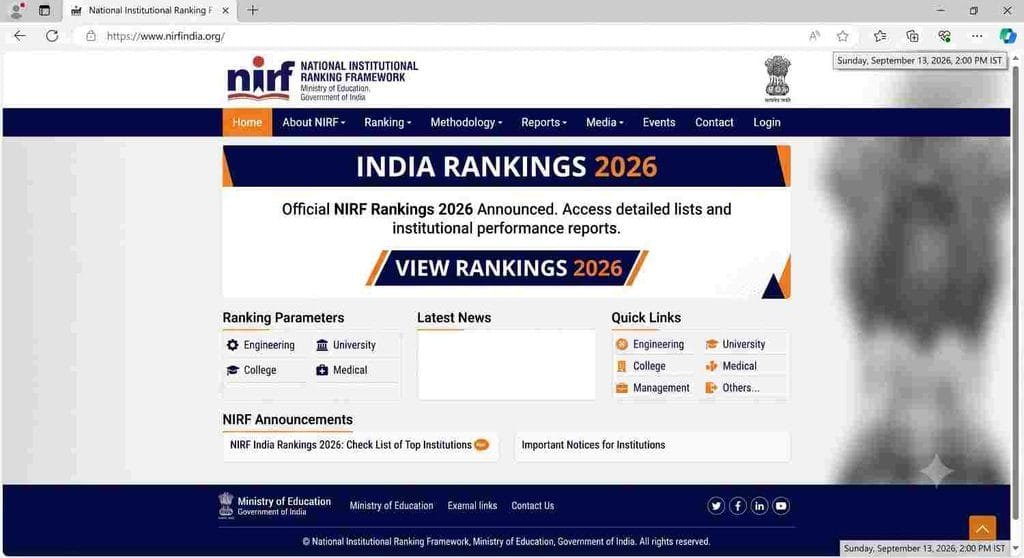Click the Government of India emblem
Viewport: 1024px width, 558px height.
pyautogui.click(x=777, y=78)
